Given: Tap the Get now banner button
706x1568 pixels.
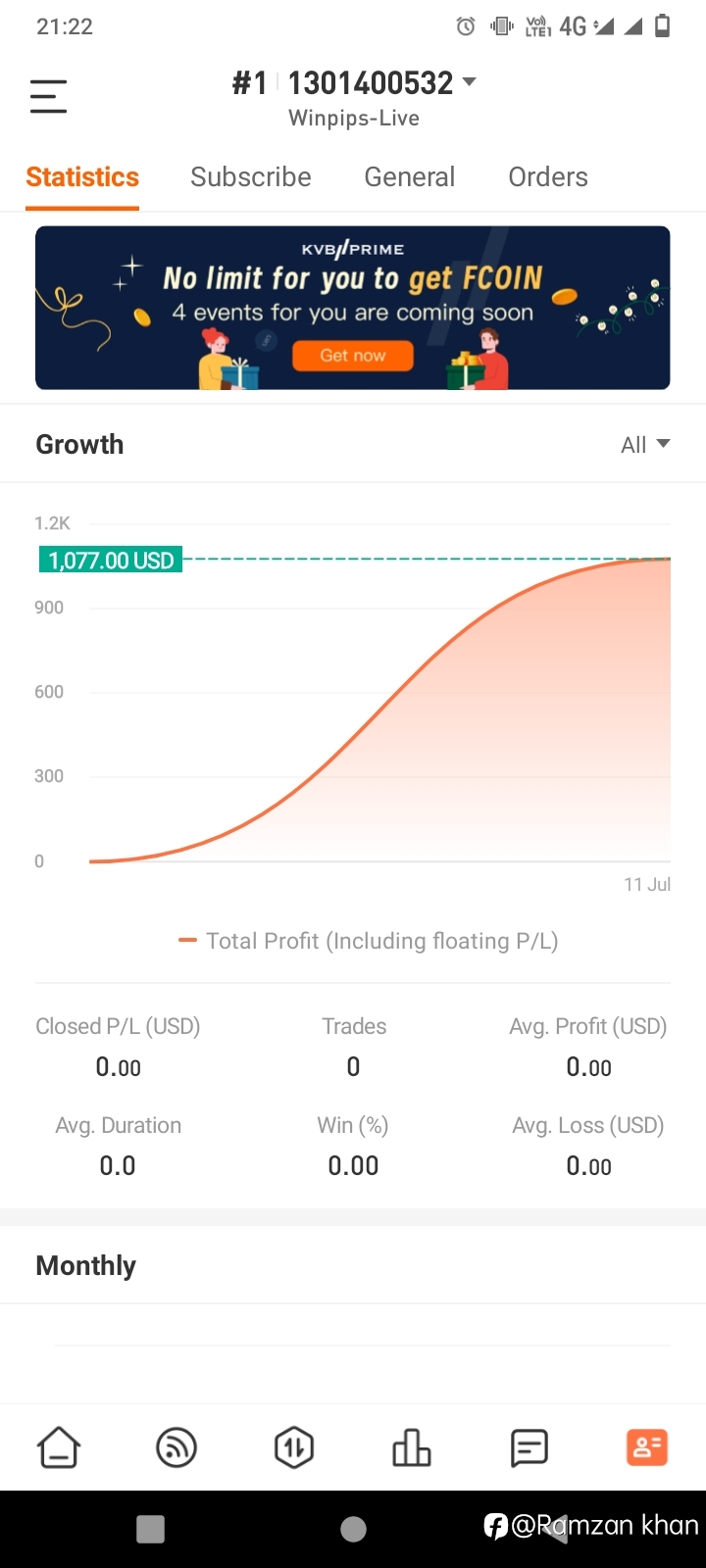Looking at the screenshot, I should (x=353, y=356).
